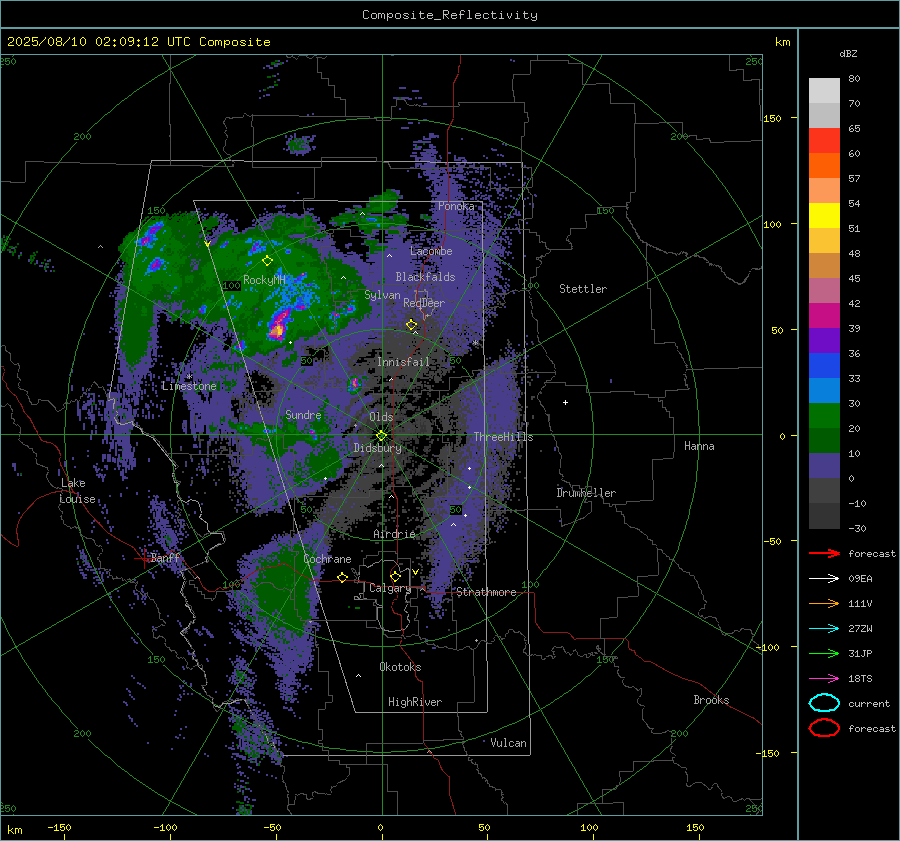
Task: Click the Lake Louise label
Action: 76,491
